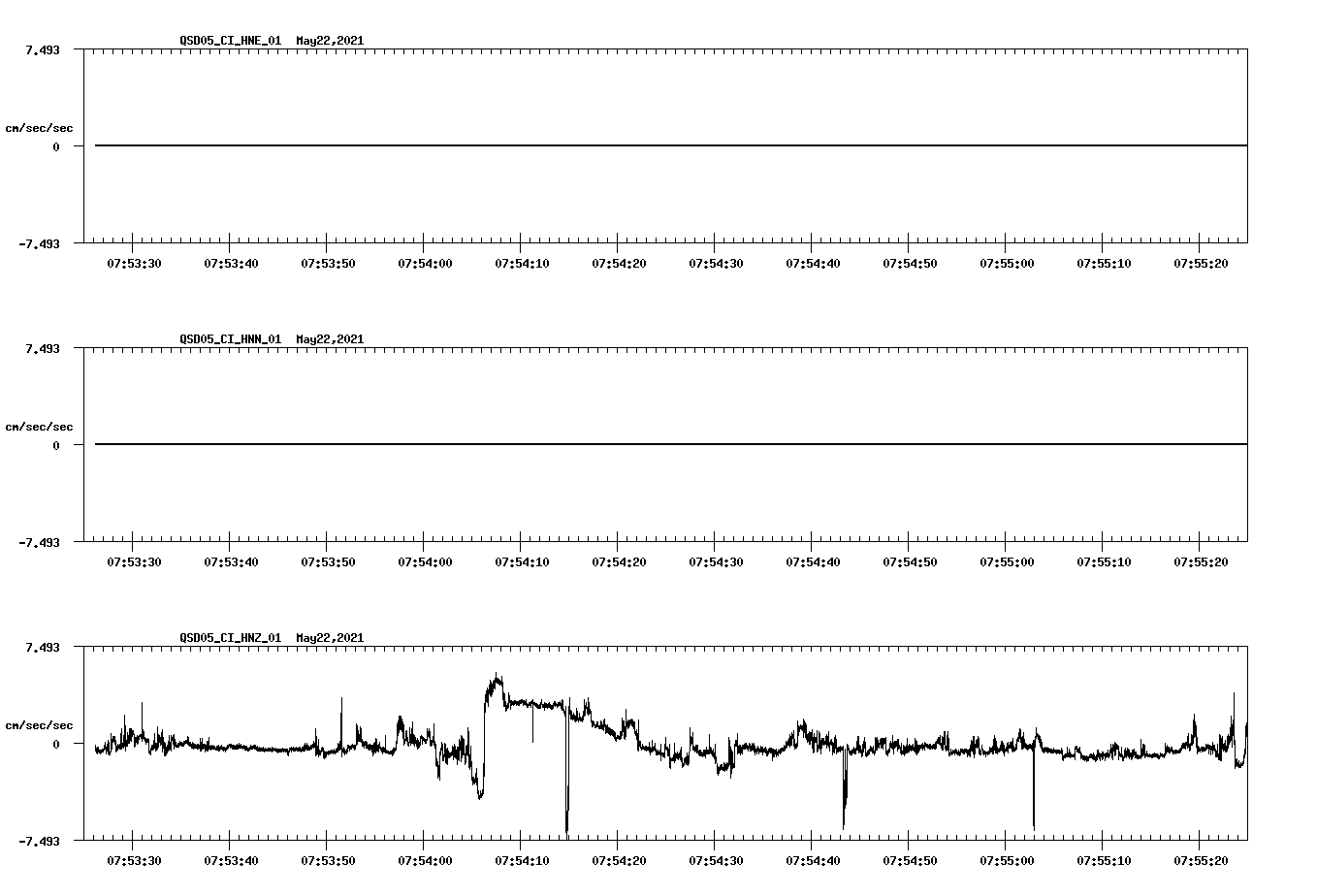The height and width of the screenshot is (896, 1317).
Task: Select the 07:54:10 tick label on the HNN axis
Action: click(523, 560)
